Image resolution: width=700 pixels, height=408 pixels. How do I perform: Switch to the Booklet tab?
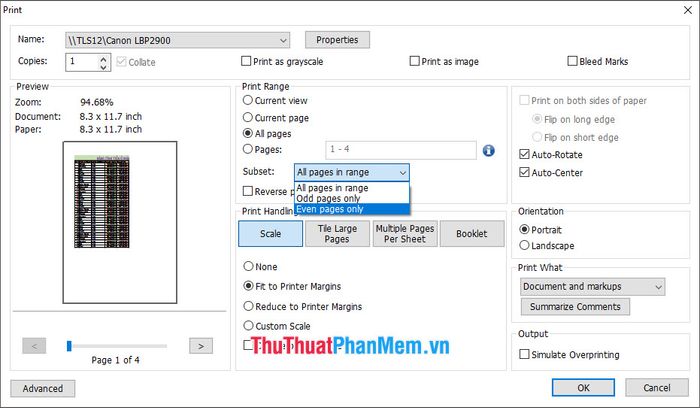point(472,233)
